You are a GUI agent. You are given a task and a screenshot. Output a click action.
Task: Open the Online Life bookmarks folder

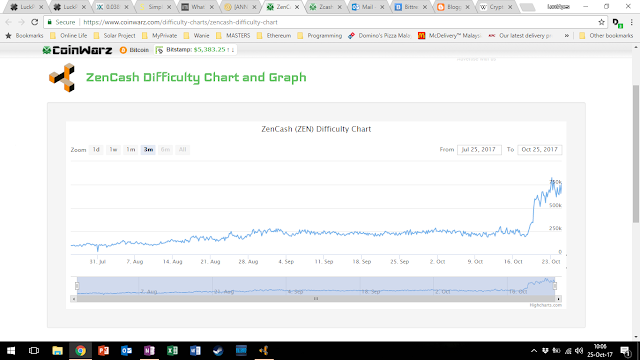[69, 36]
